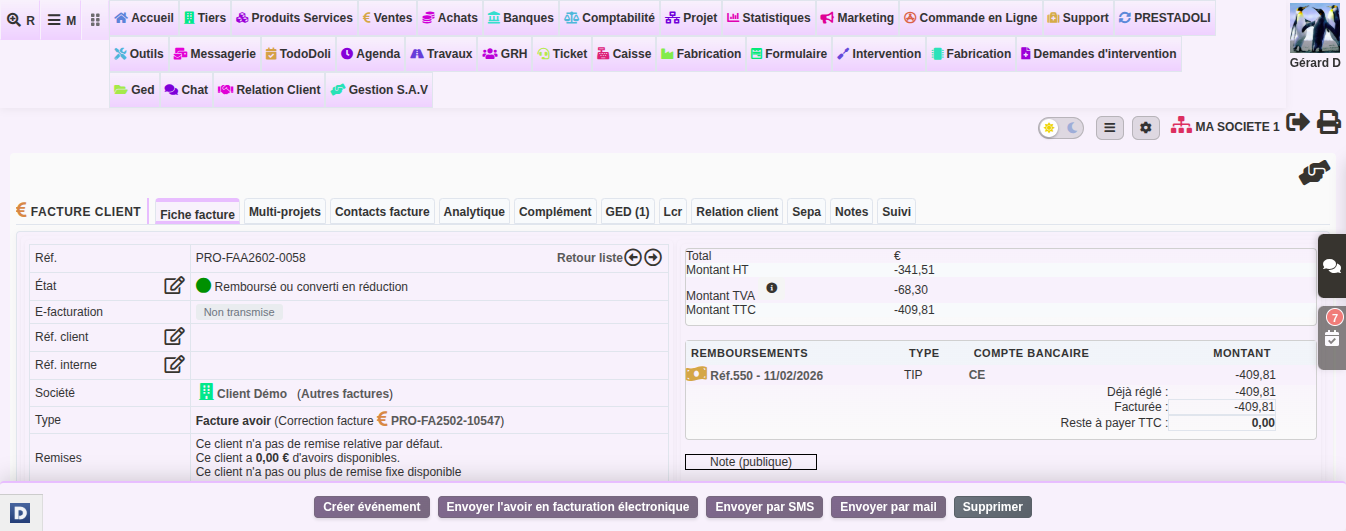Open Commande en Ligne menu

point(971,18)
